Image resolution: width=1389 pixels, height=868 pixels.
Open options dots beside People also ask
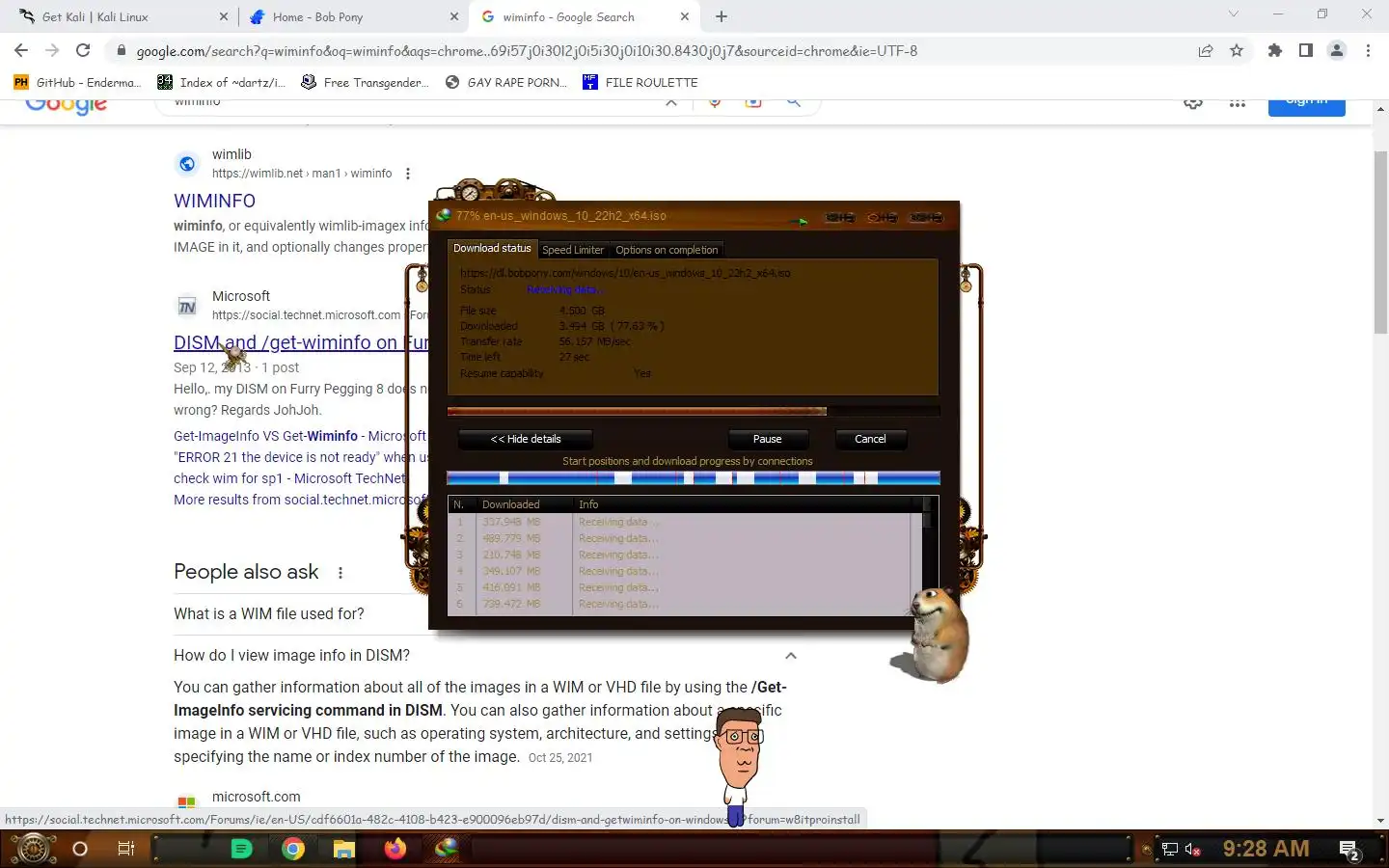click(x=340, y=573)
